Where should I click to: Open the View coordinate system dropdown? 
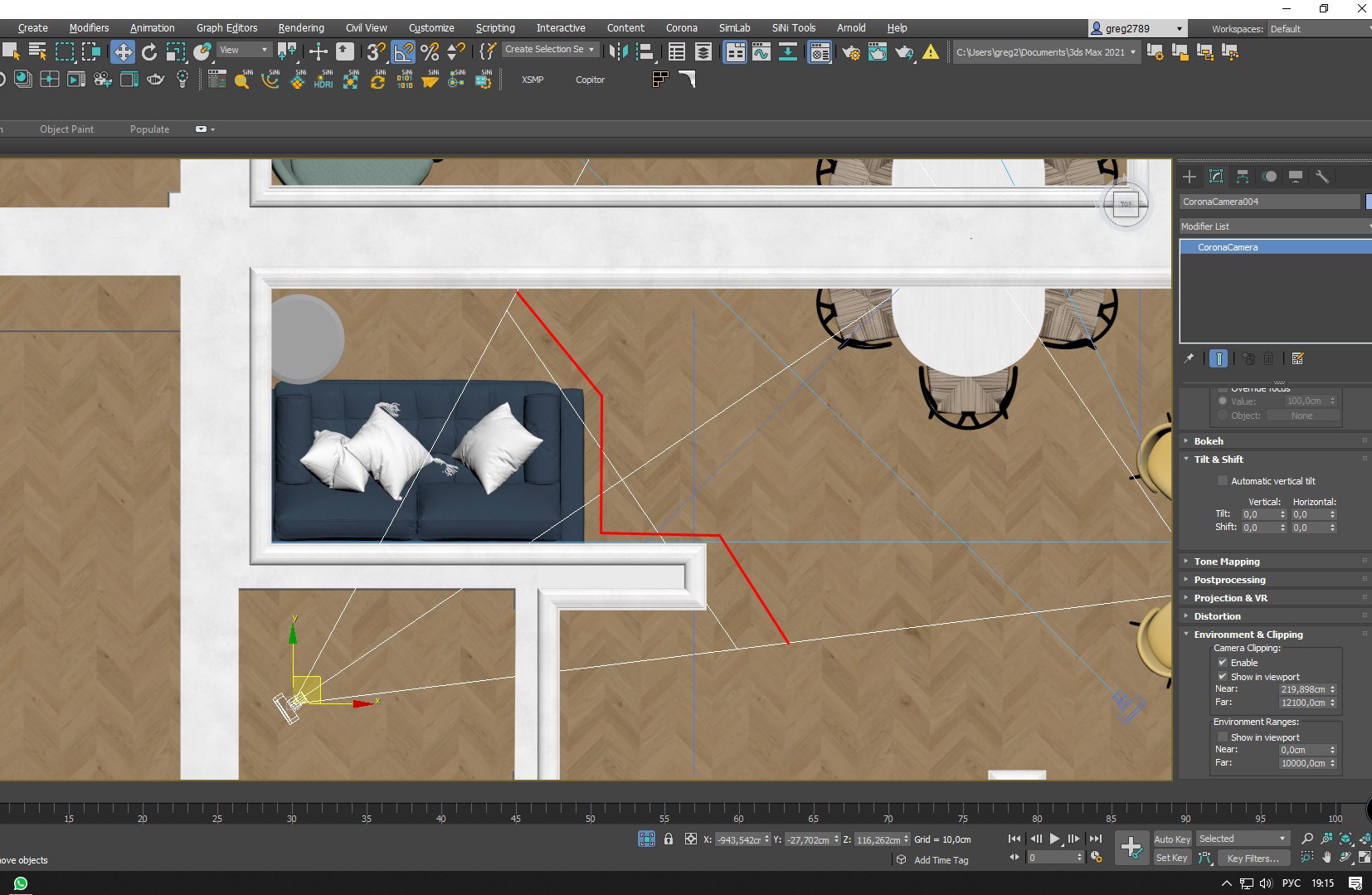tap(243, 50)
